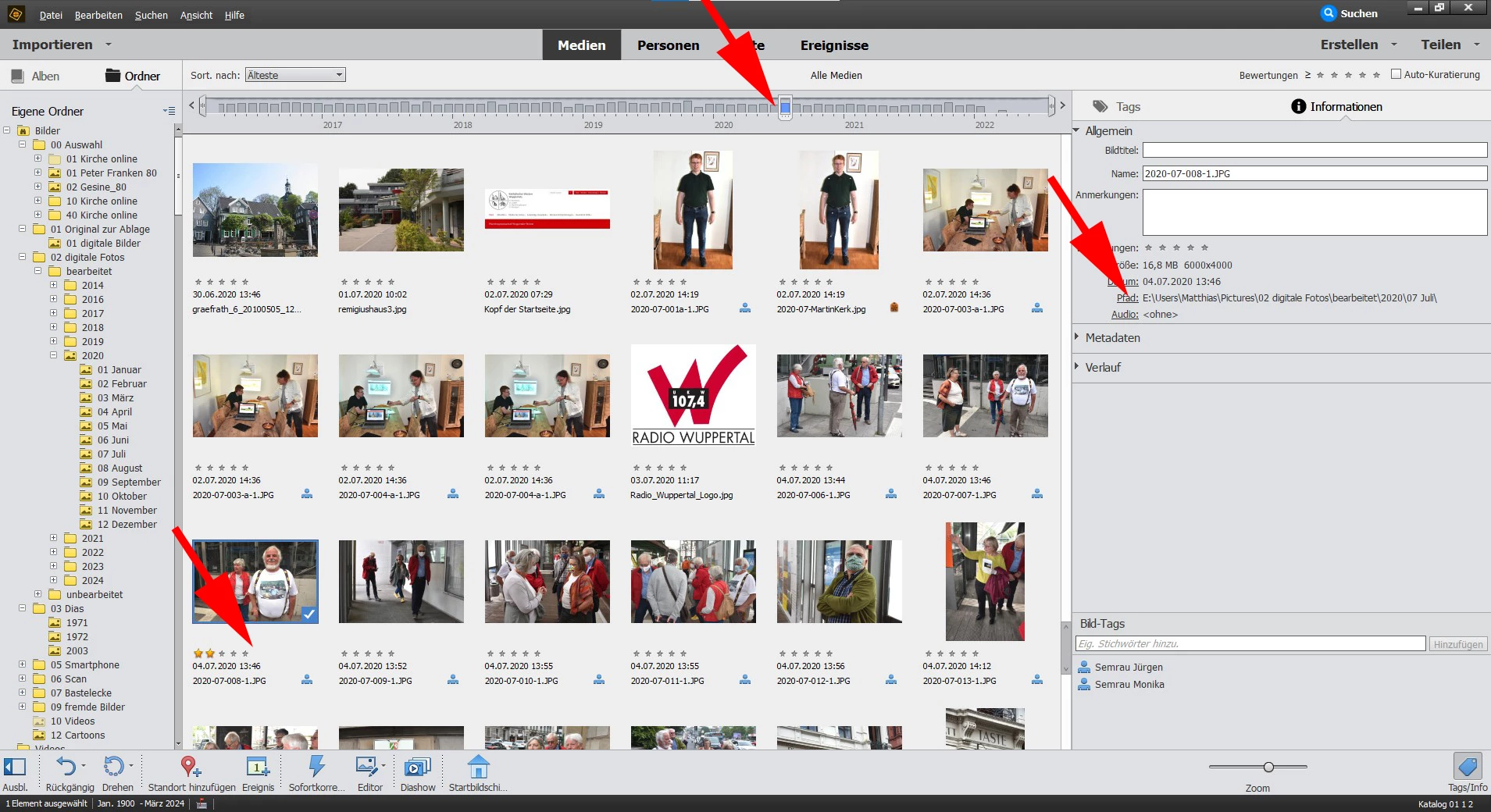Expand the Verlauf section
Screen dimensions: 1491x812
(1076, 366)
